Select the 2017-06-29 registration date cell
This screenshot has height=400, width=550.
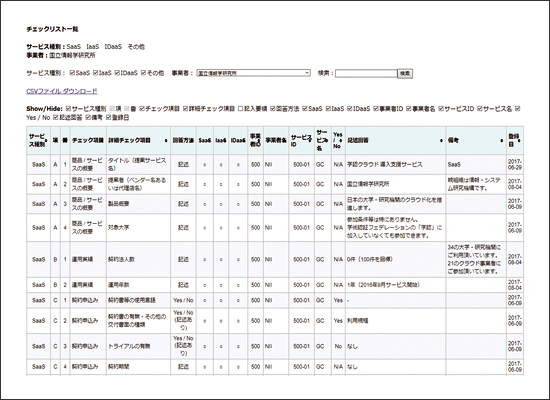[515, 165]
